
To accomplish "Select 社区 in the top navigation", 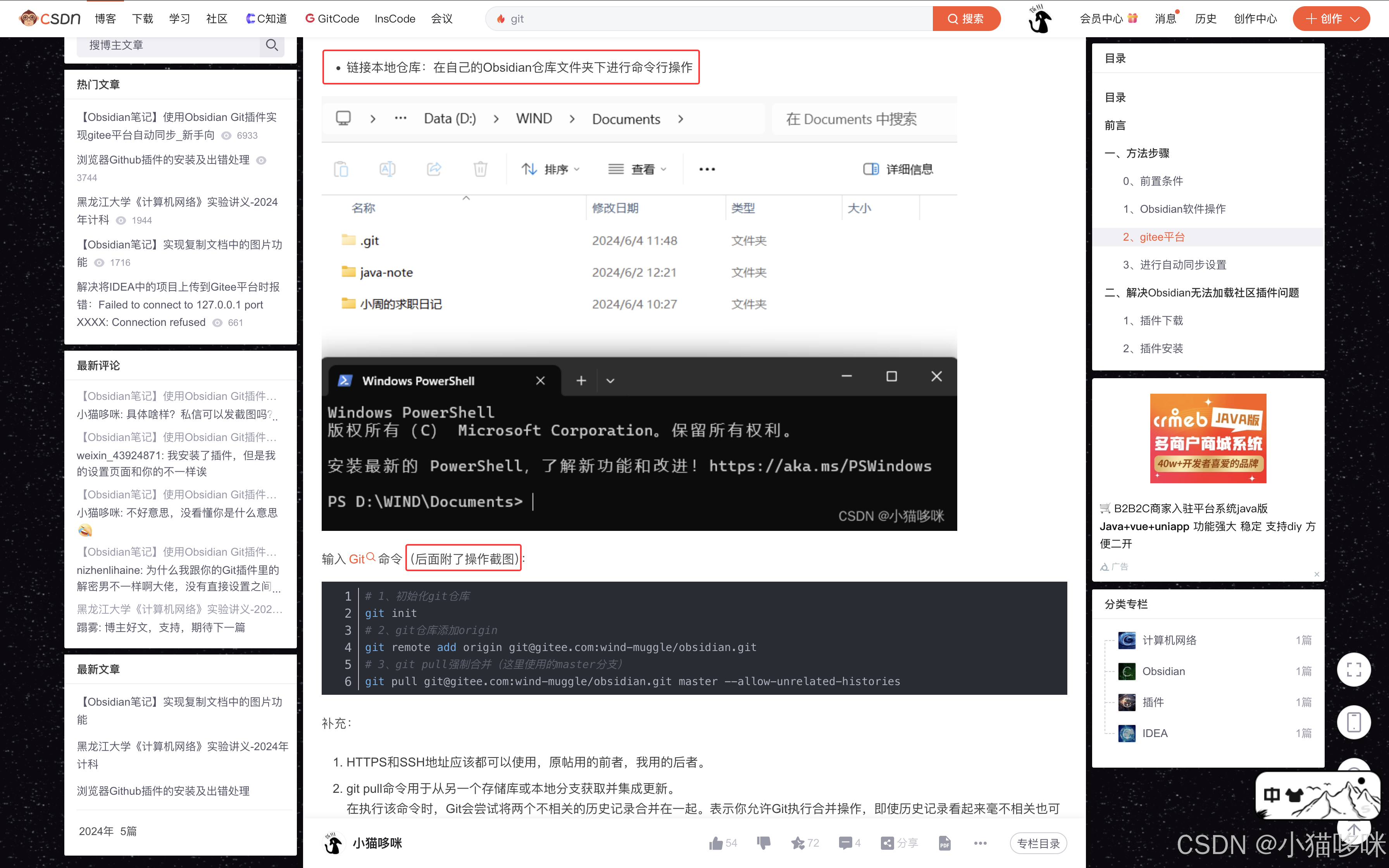I will point(216,18).
